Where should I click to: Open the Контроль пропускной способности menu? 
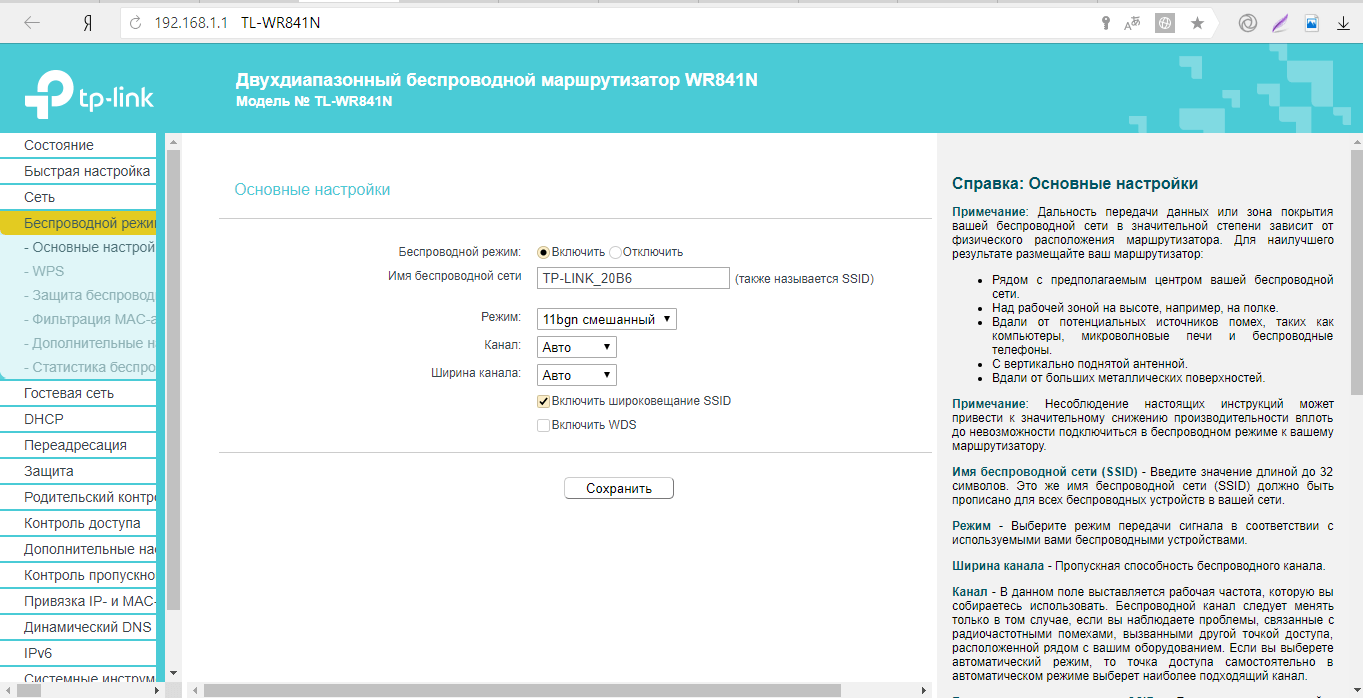(x=78, y=575)
